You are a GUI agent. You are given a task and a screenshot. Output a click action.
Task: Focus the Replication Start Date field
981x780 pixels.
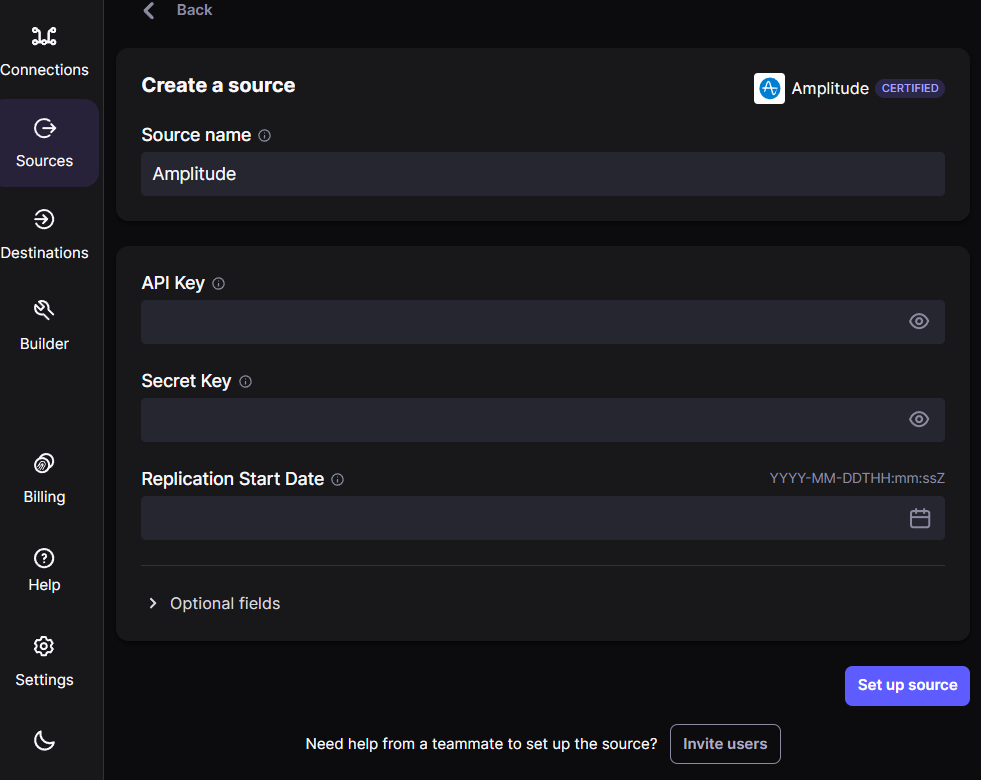click(x=542, y=518)
